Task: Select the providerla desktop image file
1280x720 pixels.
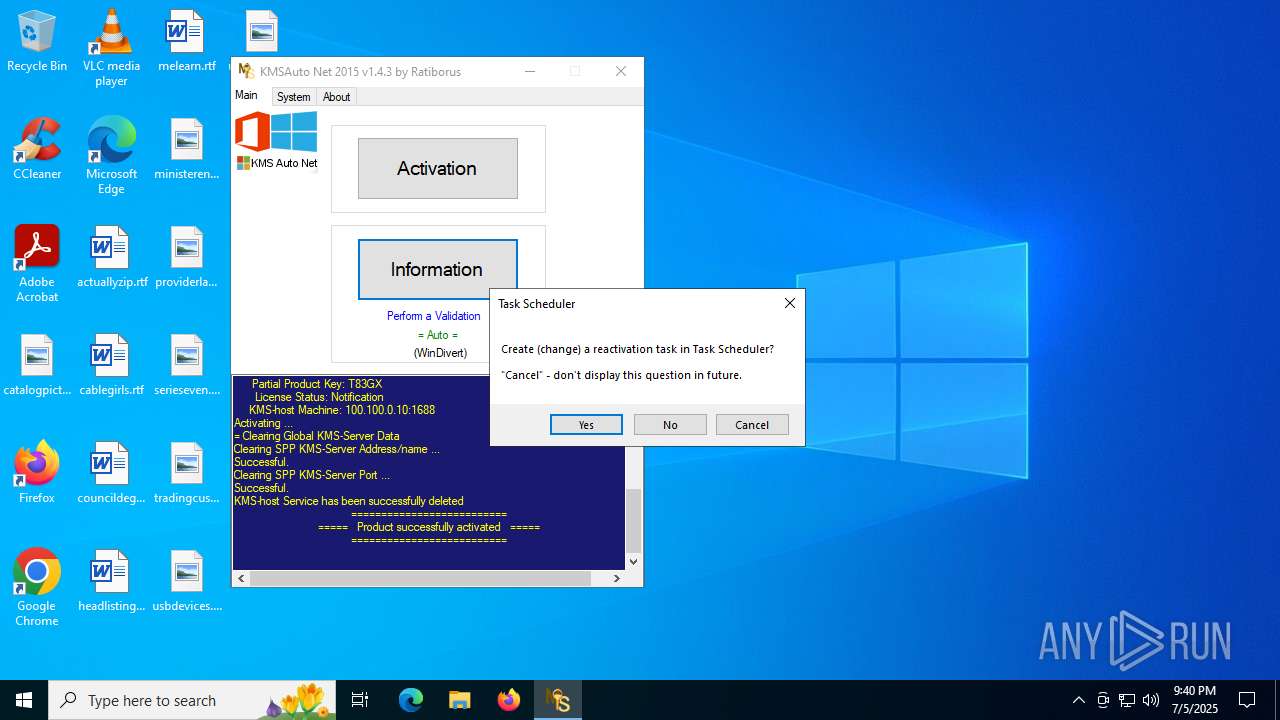Action: 186,258
